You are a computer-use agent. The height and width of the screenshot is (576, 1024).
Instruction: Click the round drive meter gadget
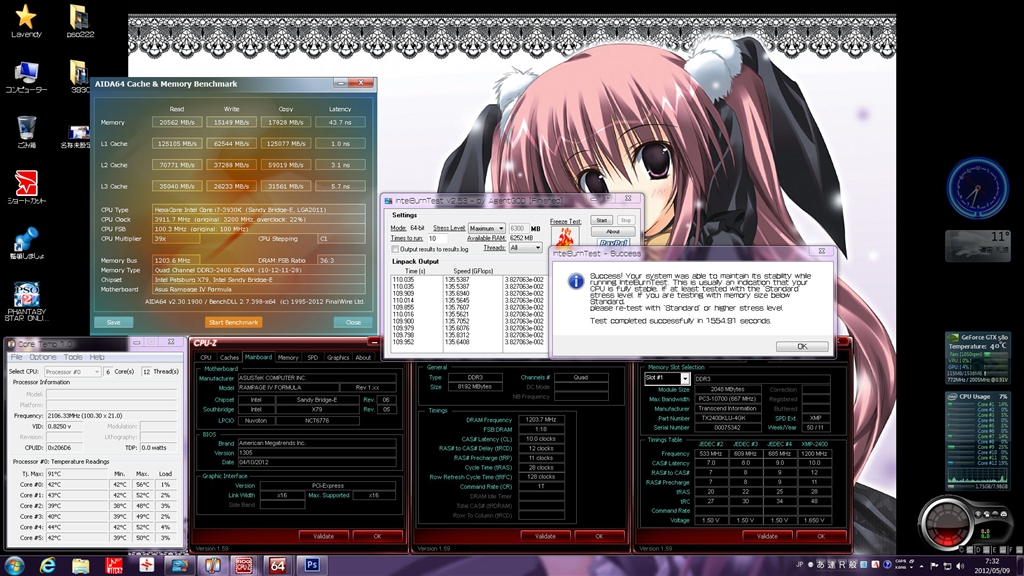click(947, 524)
